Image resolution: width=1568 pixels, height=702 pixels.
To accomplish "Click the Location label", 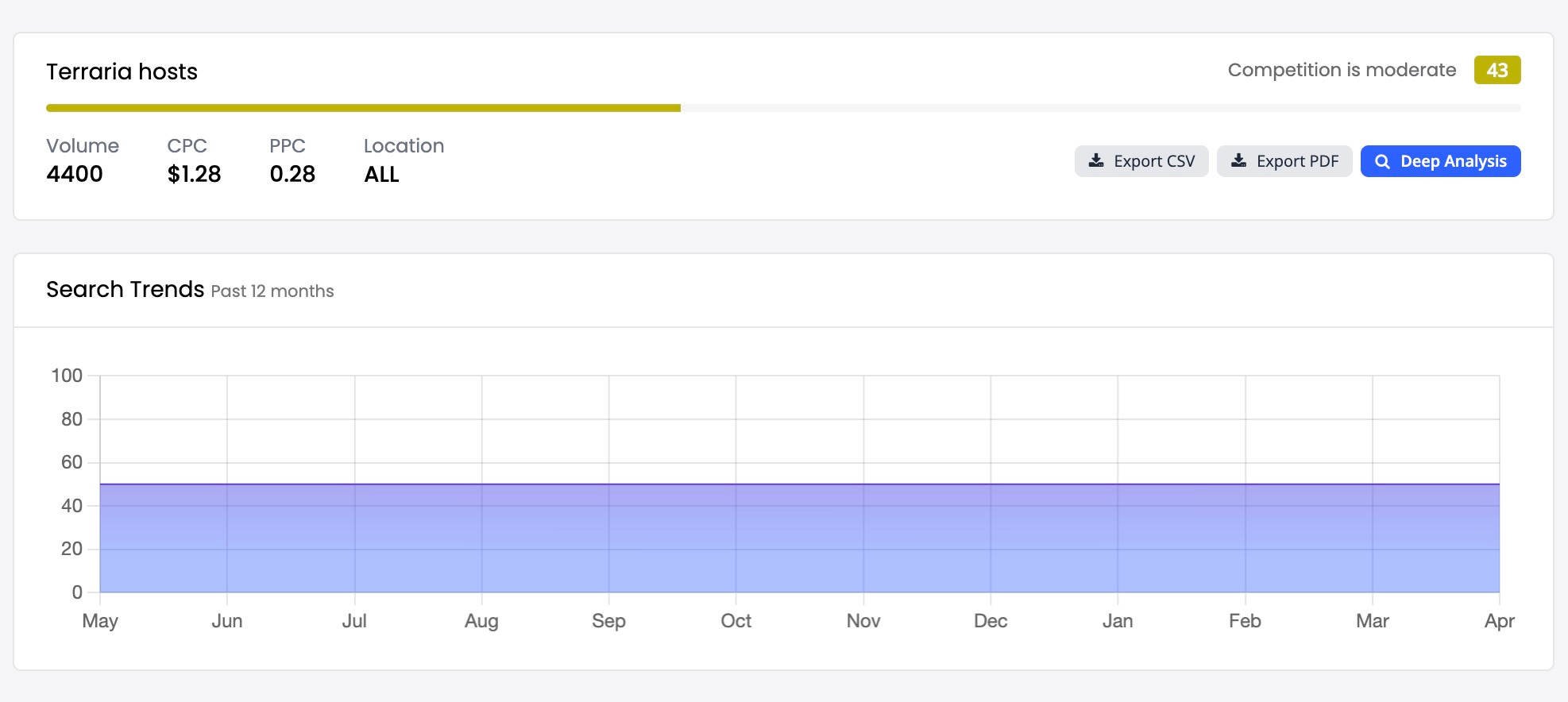I will [404, 146].
